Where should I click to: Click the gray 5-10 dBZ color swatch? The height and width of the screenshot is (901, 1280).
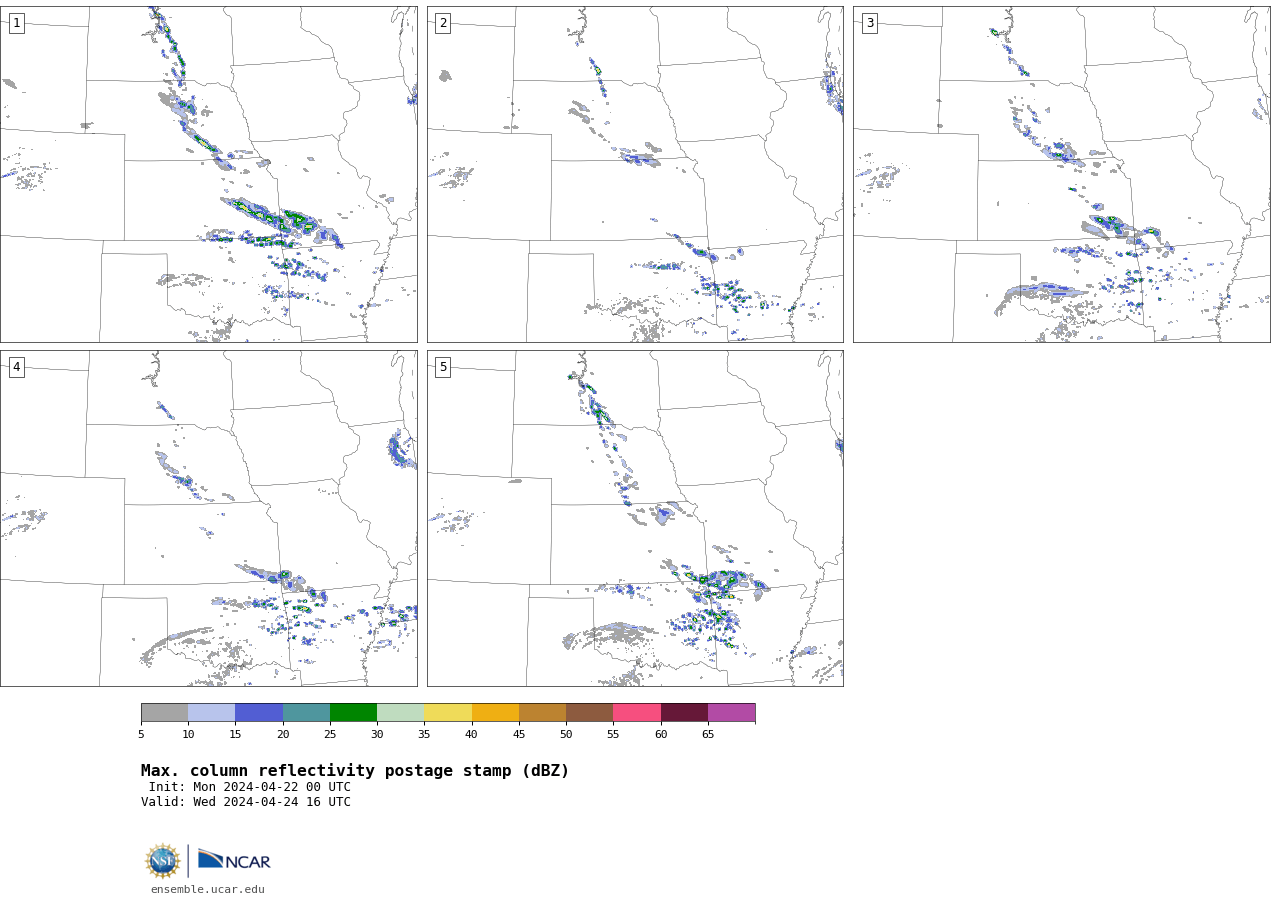164,712
